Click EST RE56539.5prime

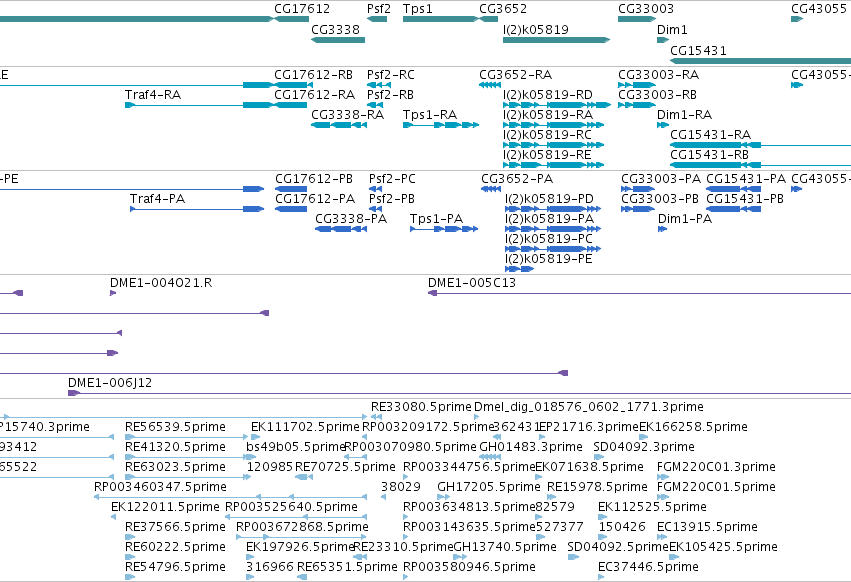pos(175,427)
